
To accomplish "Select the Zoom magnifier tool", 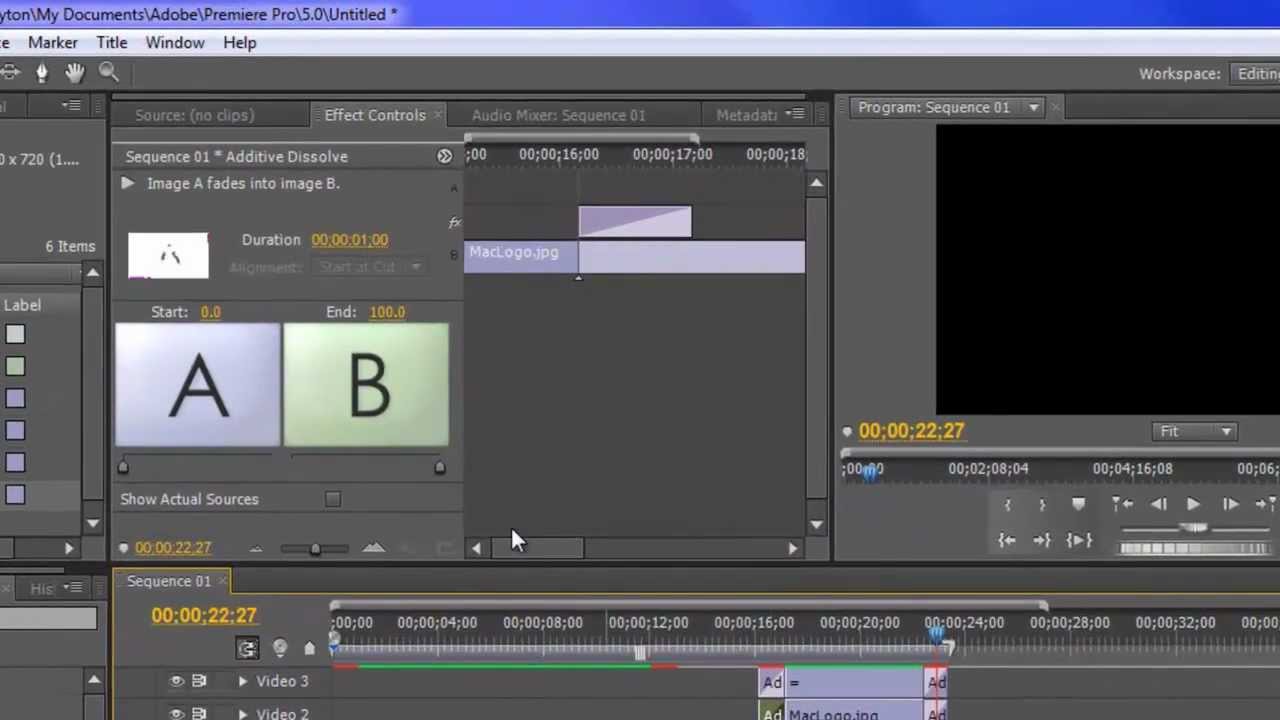I will coord(108,72).
